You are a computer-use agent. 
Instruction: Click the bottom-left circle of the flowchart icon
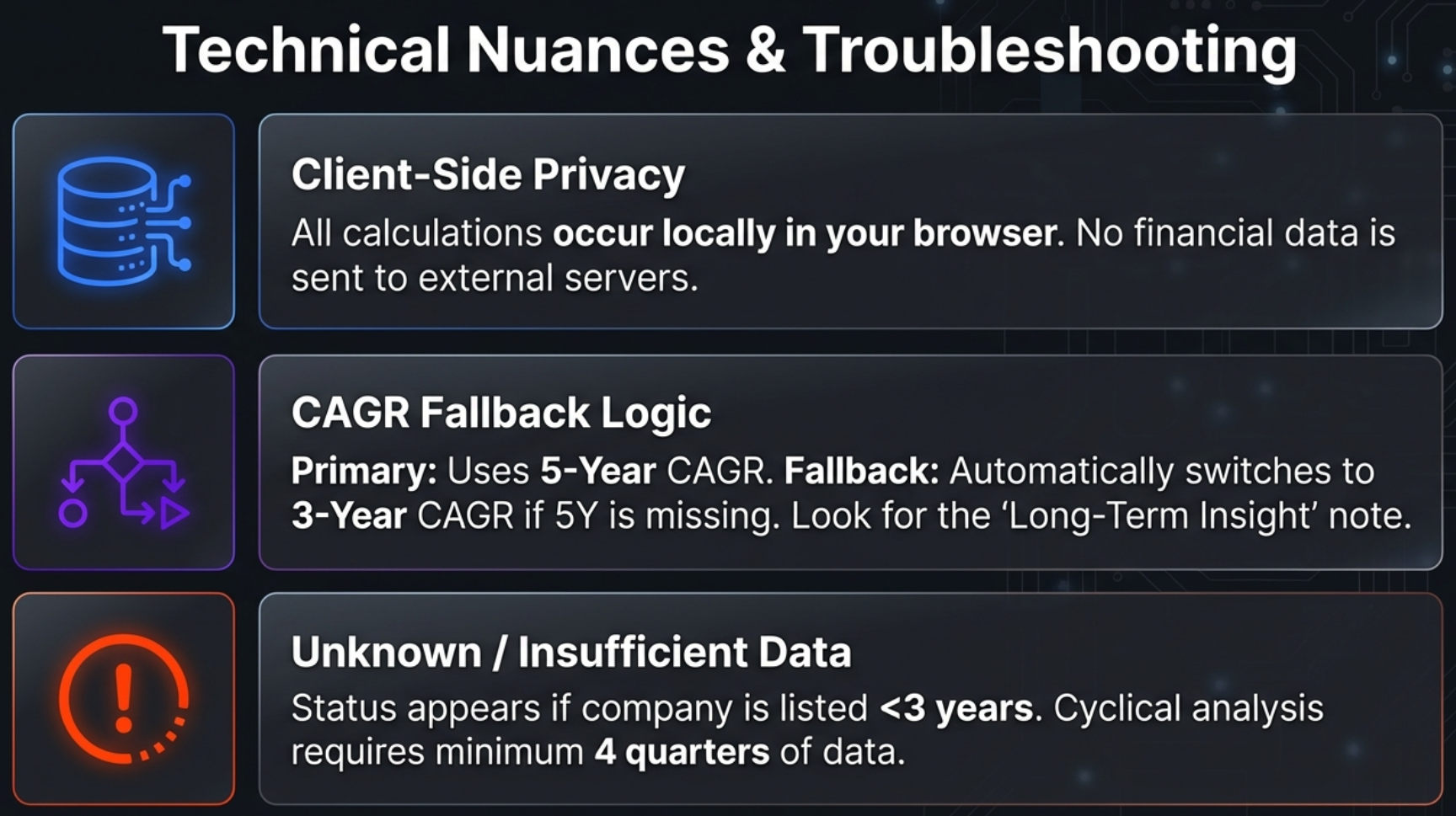click(73, 513)
